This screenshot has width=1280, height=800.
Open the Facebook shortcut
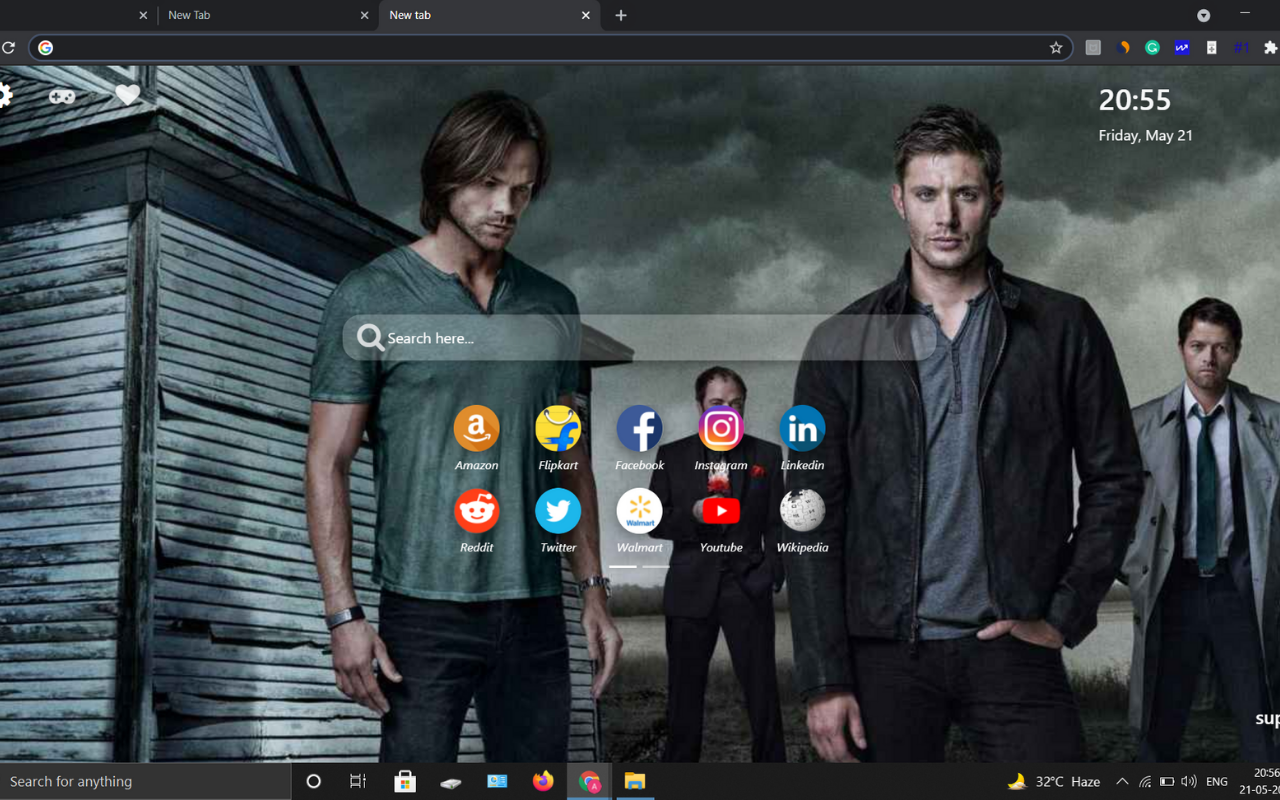[x=639, y=429]
